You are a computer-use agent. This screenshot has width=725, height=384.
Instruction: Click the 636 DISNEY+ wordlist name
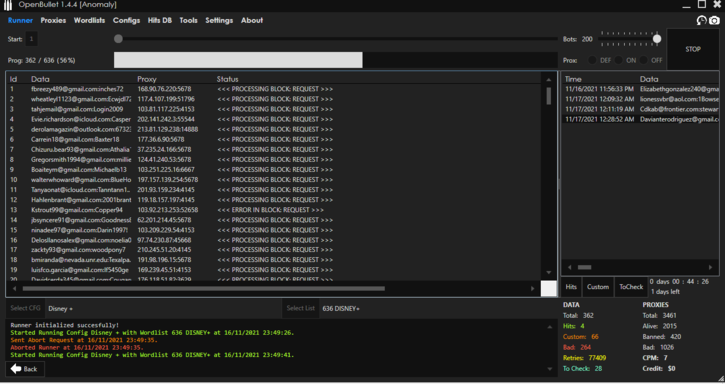click(x=341, y=309)
